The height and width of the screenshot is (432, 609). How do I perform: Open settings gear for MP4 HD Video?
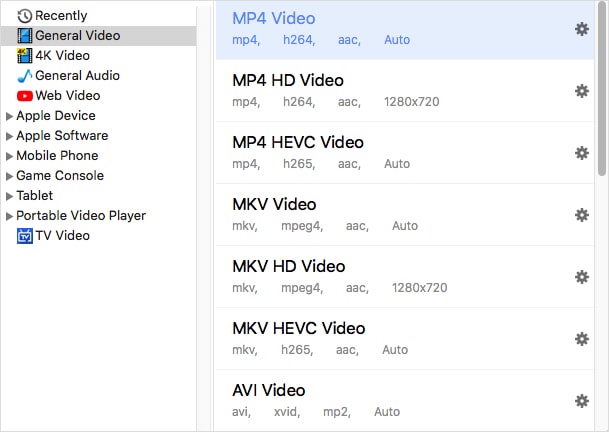click(x=581, y=91)
